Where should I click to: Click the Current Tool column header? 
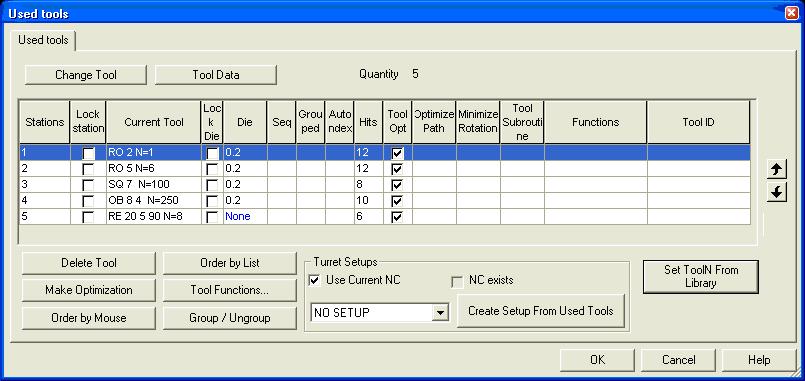click(x=154, y=122)
